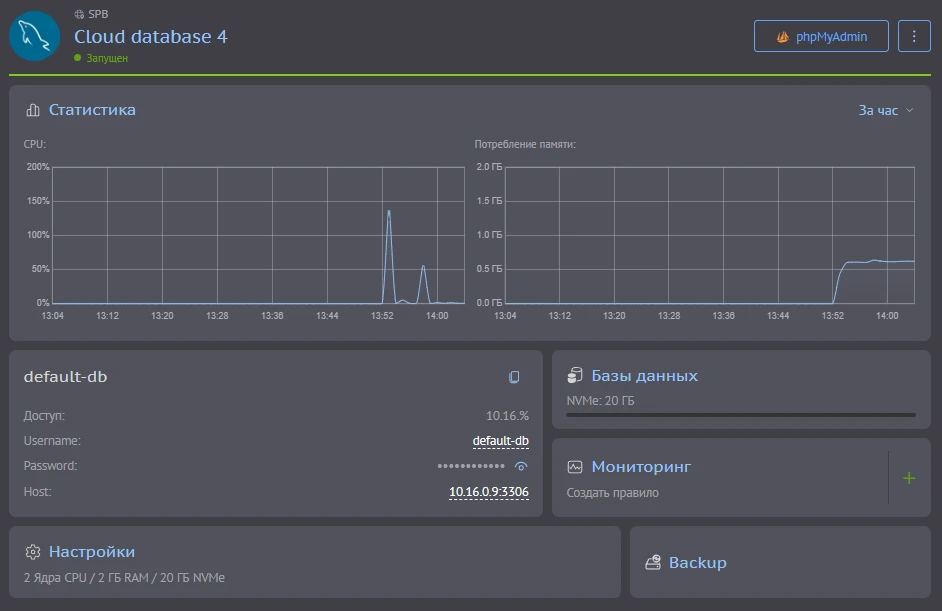Click the 2.0 ГБ memory axis label
Viewport: 942px width, 611px height.
pyautogui.click(x=489, y=166)
